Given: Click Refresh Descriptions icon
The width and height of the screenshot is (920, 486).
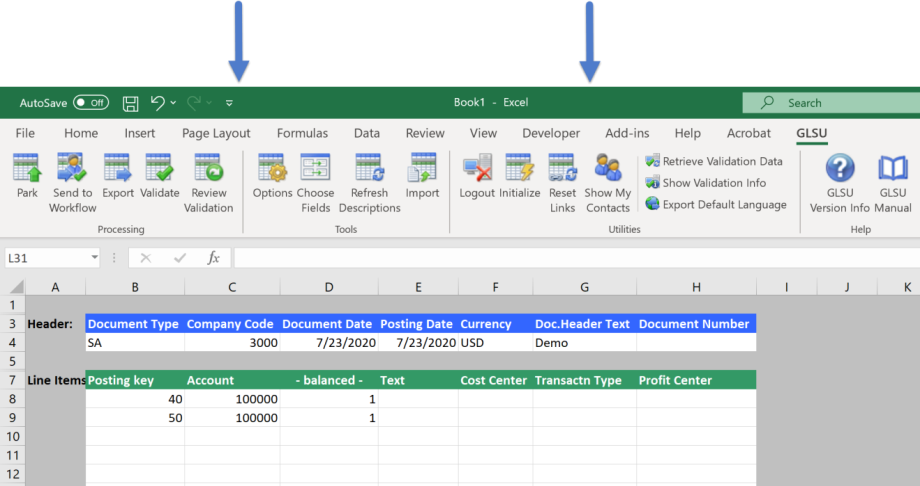Looking at the screenshot, I should [x=369, y=183].
